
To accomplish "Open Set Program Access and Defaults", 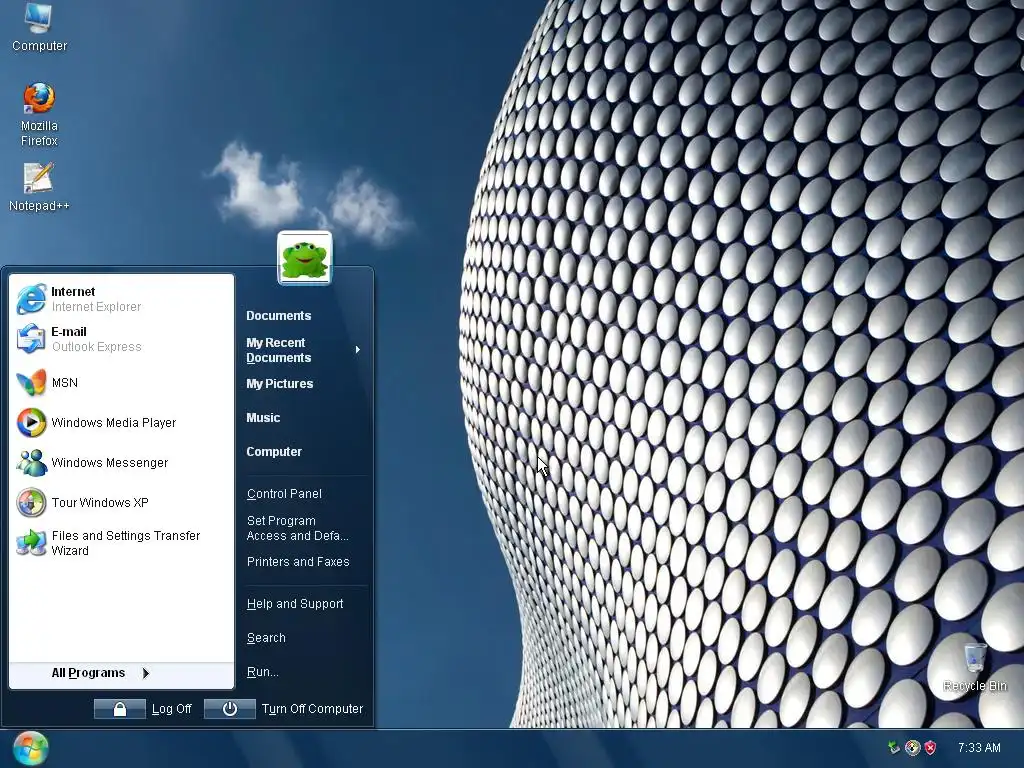I will (298, 528).
